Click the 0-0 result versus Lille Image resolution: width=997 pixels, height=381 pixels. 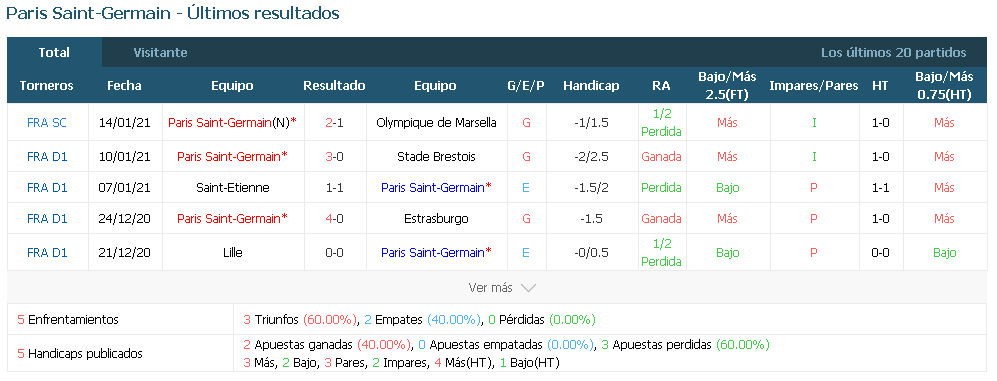tap(334, 253)
